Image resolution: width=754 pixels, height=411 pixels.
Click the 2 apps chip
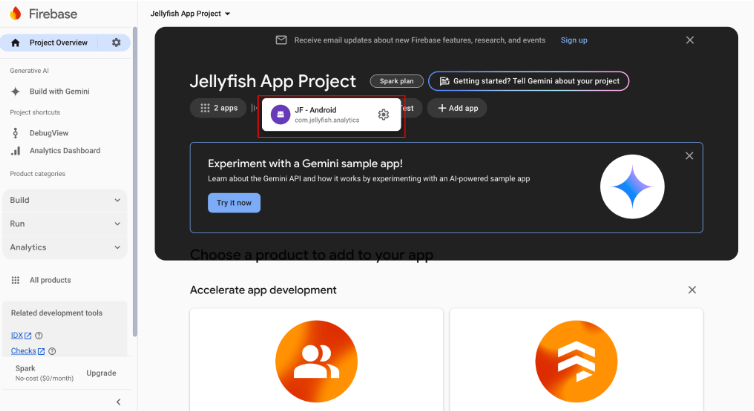point(218,108)
